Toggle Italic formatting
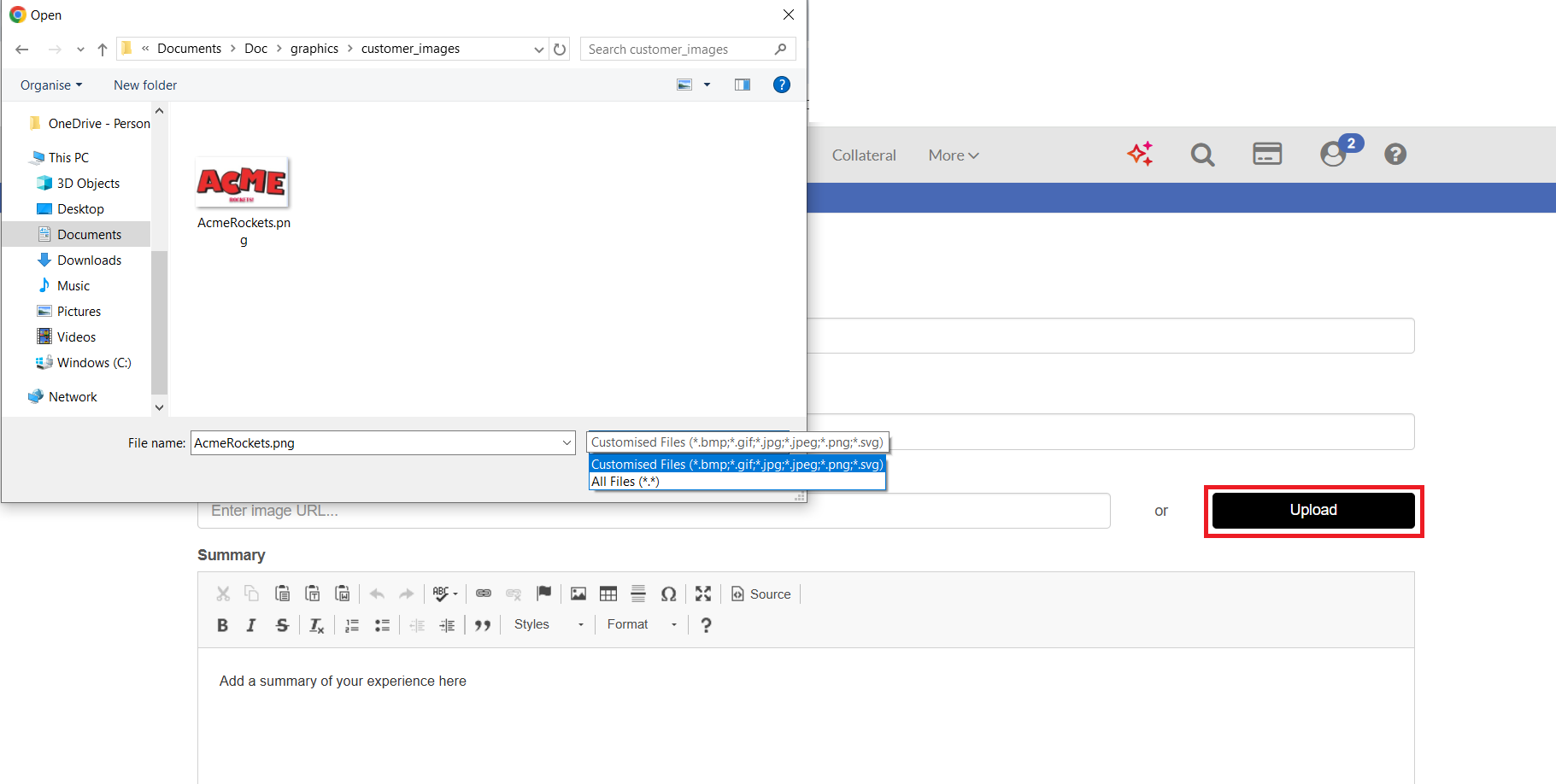The height and width of the screenshot is (784, 1556). [x=251, y=625]
